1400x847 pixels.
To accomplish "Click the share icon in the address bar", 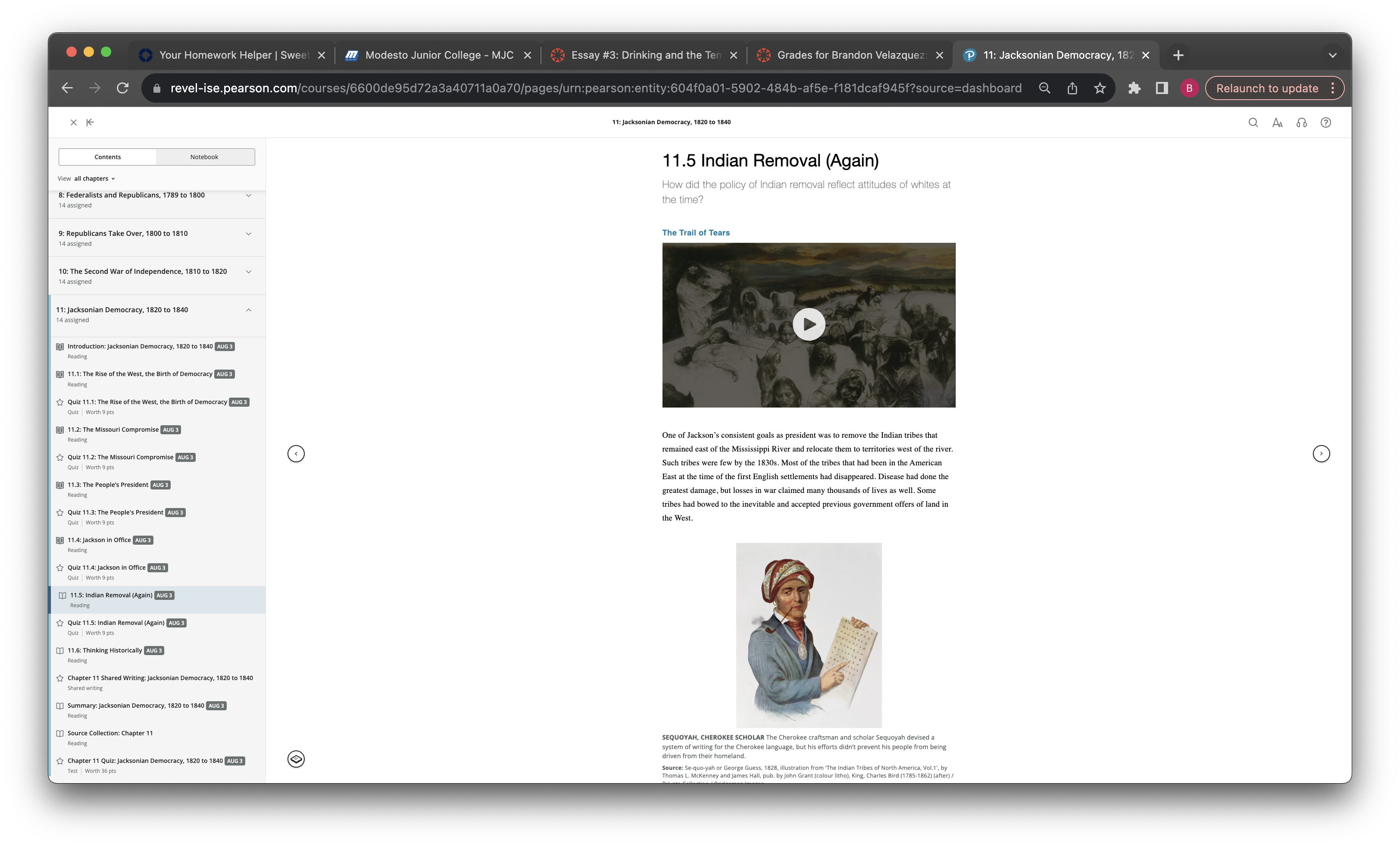I will 1072,88.
